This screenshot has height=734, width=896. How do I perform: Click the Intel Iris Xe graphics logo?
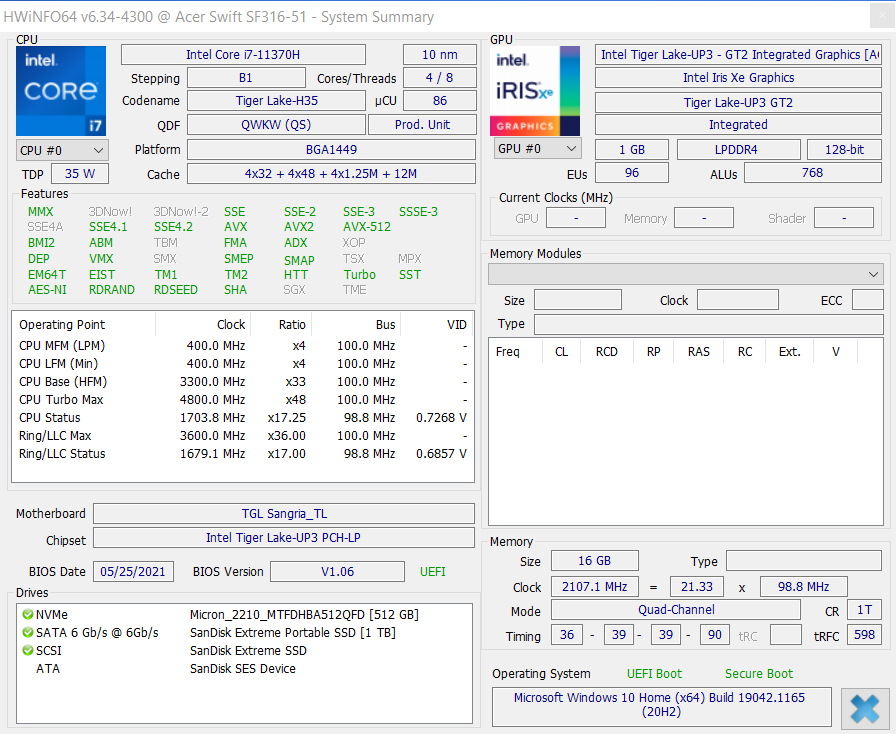click(x=535, y=91)
